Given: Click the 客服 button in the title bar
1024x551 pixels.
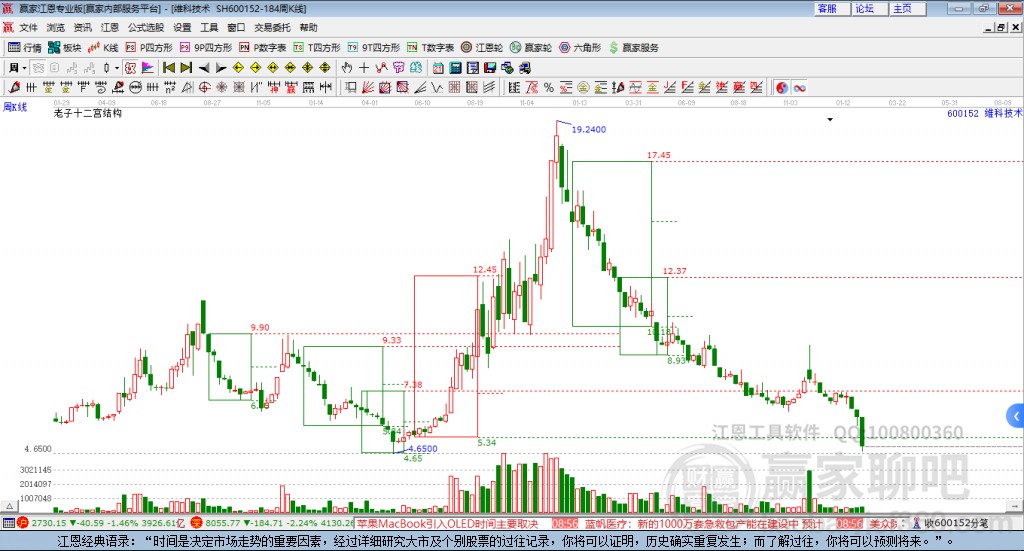Looking at the screenshot, I should (831, 8).
